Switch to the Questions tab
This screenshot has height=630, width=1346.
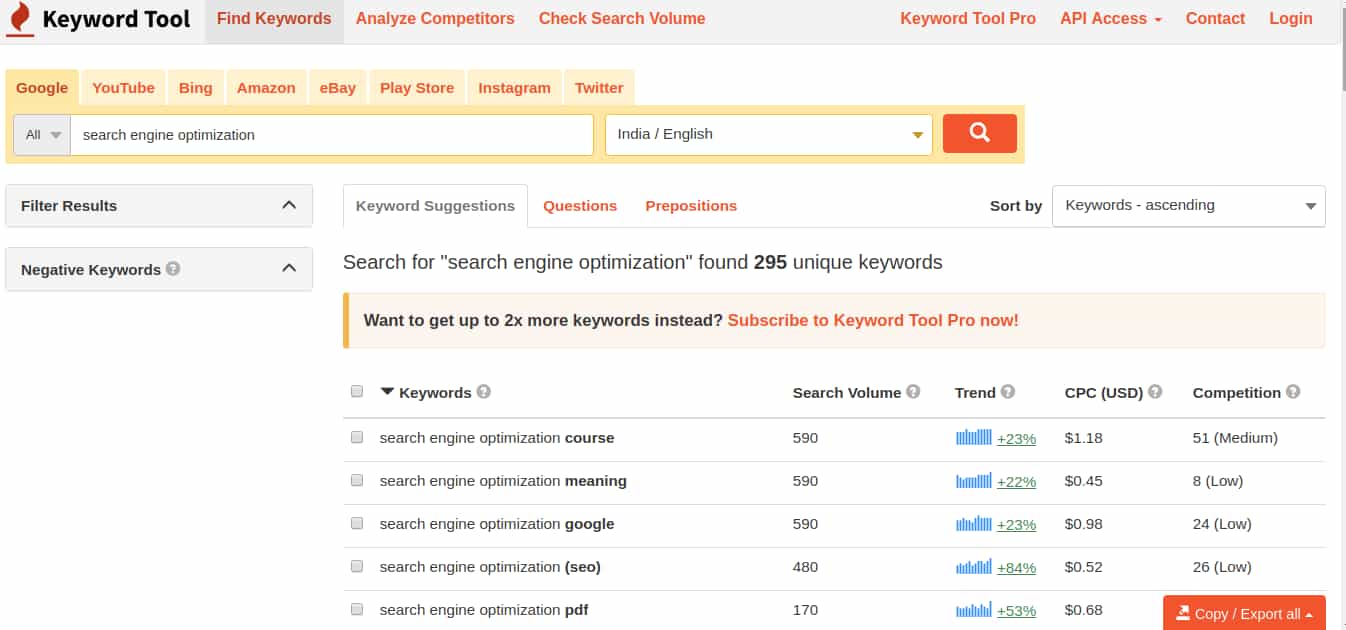580,205
